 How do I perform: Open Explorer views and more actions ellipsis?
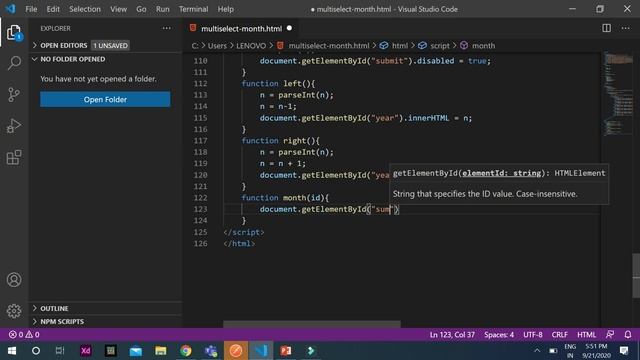(x=167, y=28)
